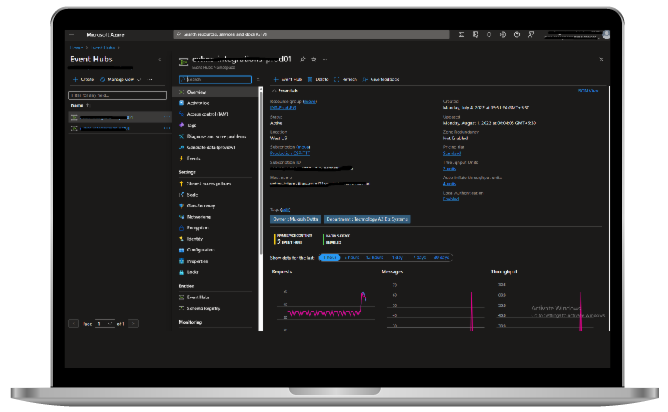Collapse the resource menu sidebar
Image resolution: width=668 pixels, height=412 pixels.
click(x=257, y=79)
